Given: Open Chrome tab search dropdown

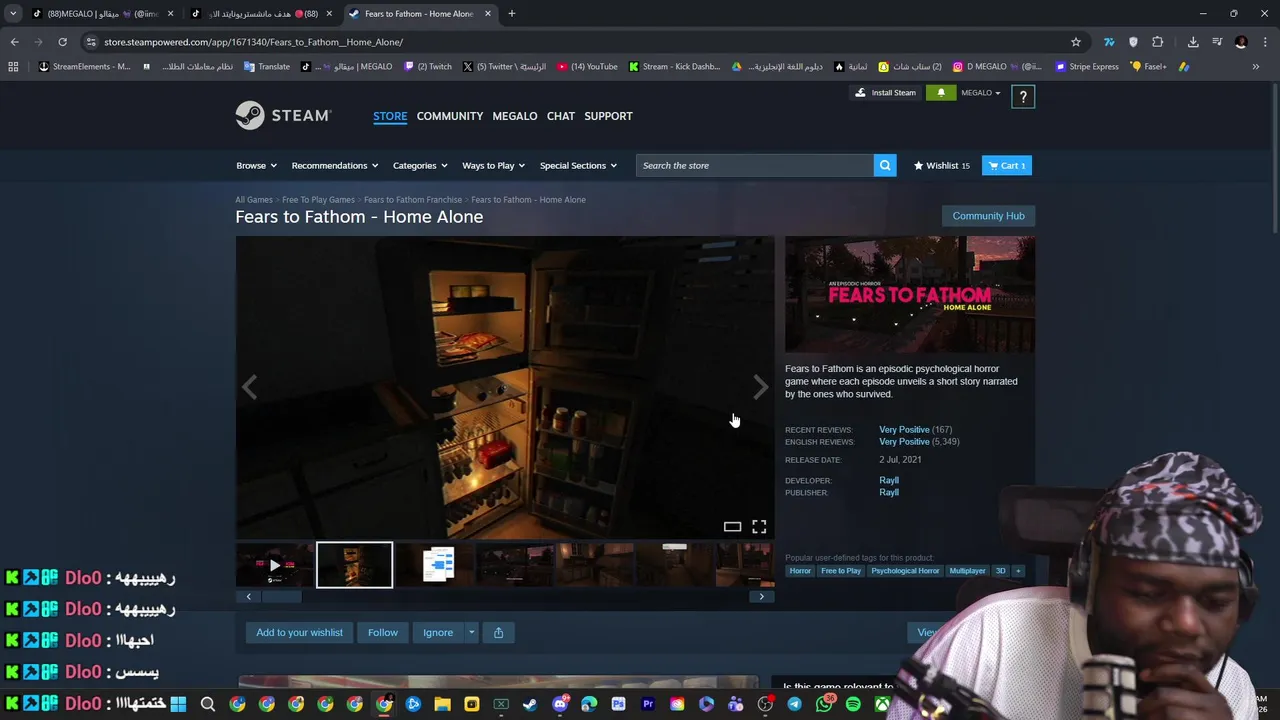Looking at the screenshot, I should (13, 14).
